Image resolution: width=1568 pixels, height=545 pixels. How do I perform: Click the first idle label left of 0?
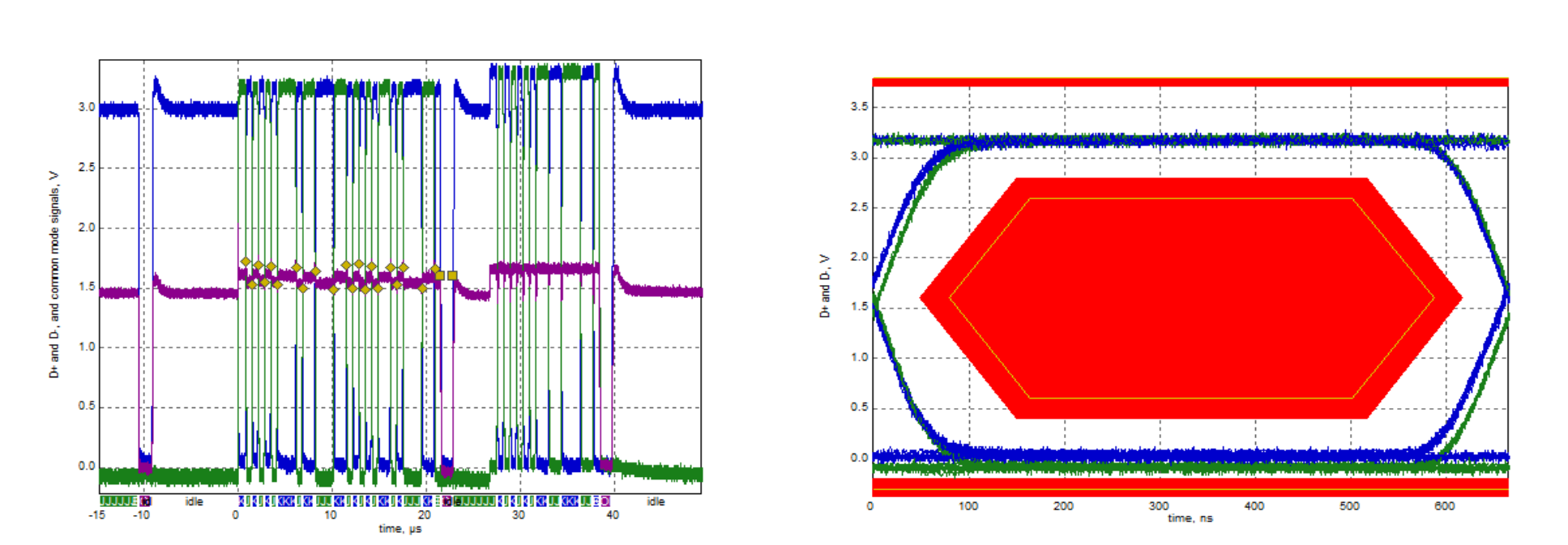[194, 502]
